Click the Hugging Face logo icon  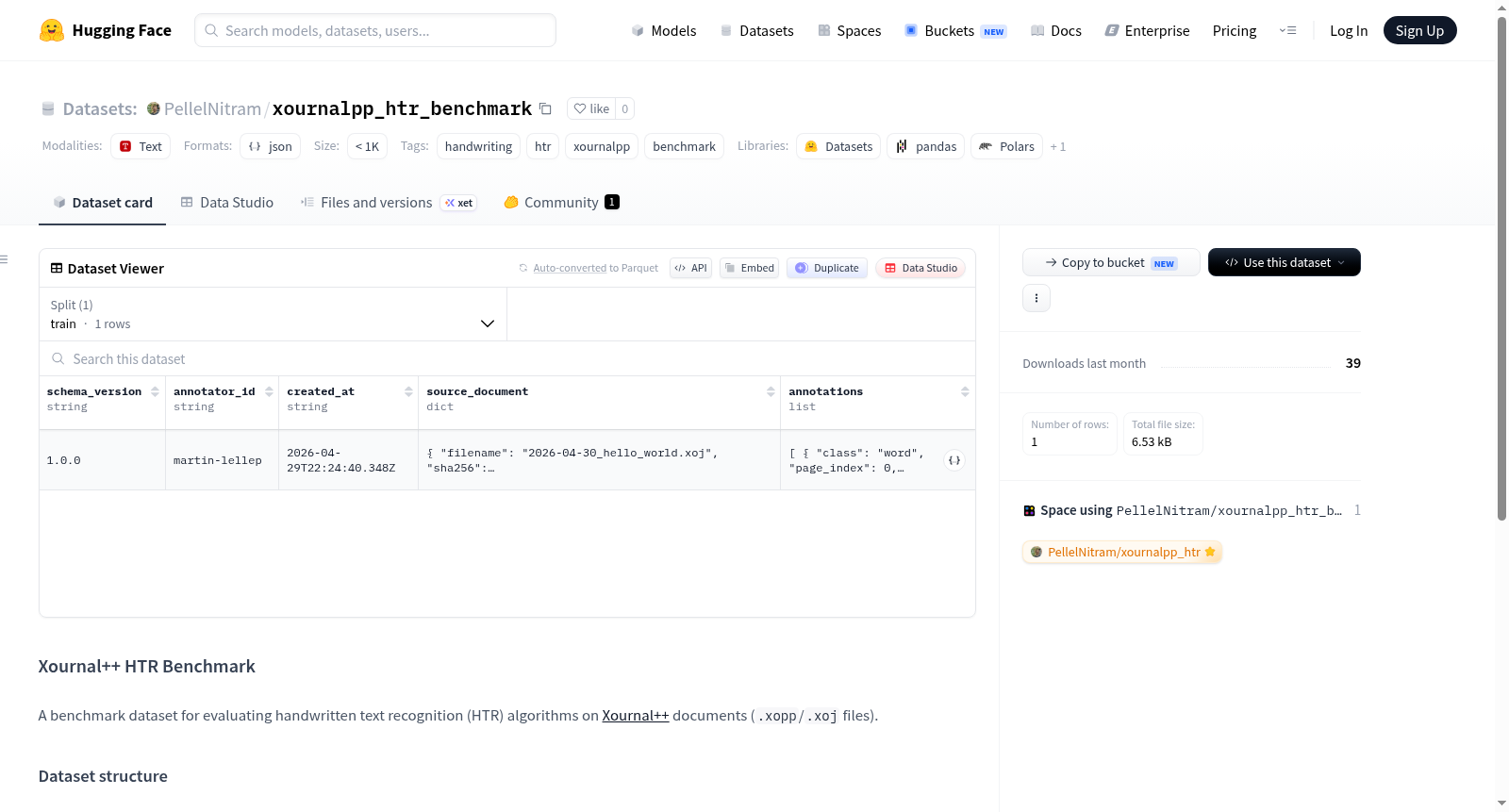[x=52, y=30]
